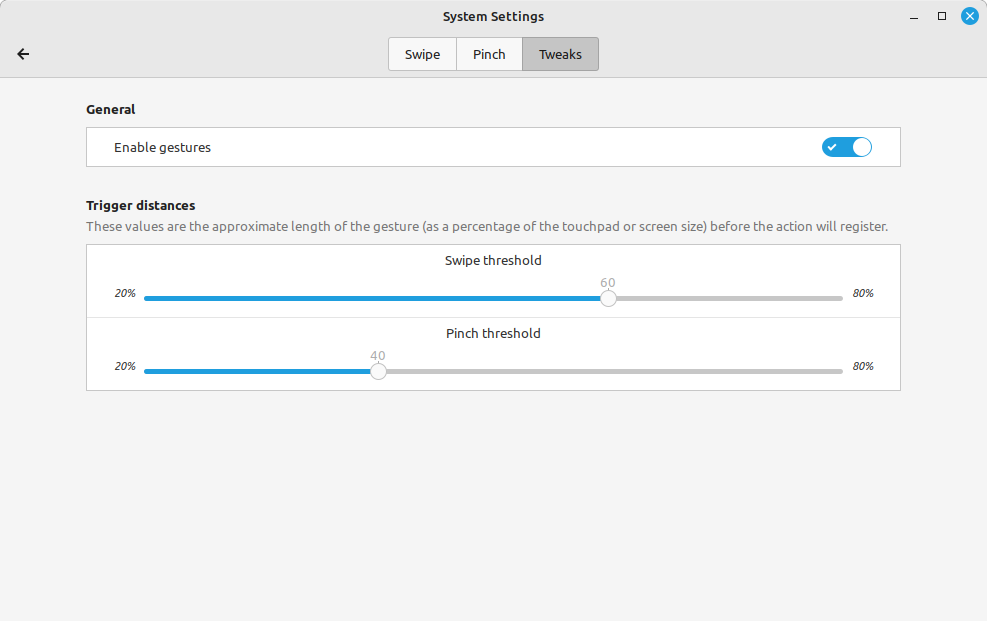
Task: Switch to the Swipe tab
Action: [421, 54]
